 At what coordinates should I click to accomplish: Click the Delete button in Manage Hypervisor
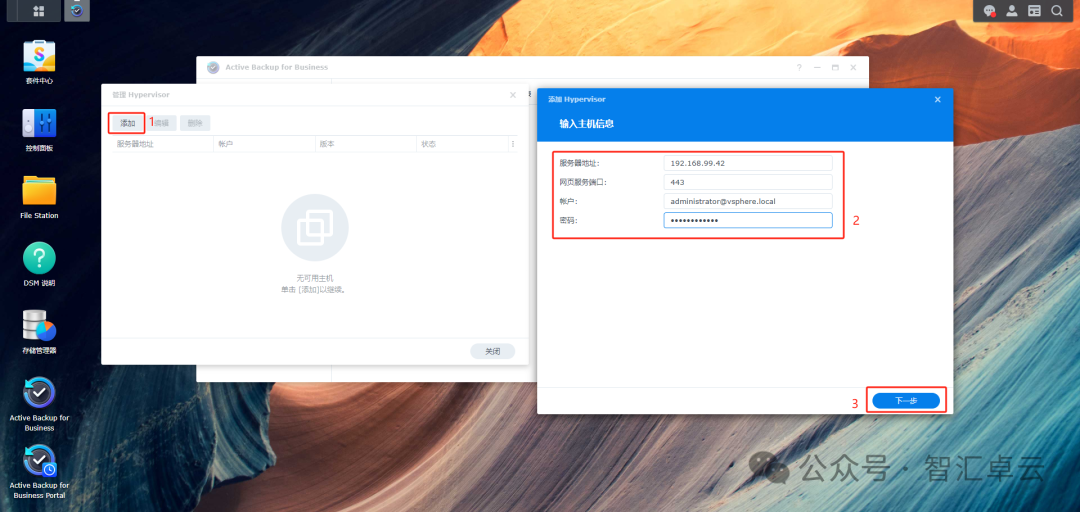(195, 123)
